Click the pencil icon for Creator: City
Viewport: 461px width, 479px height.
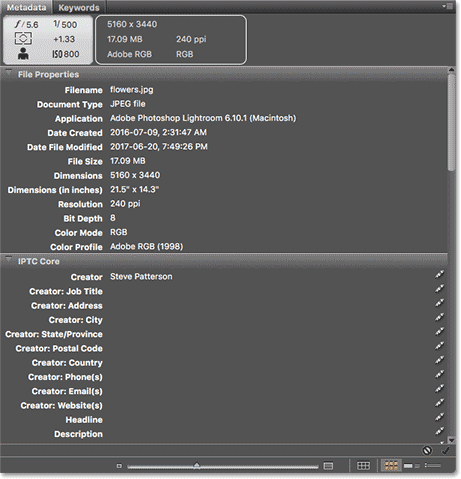click(439, 317)
